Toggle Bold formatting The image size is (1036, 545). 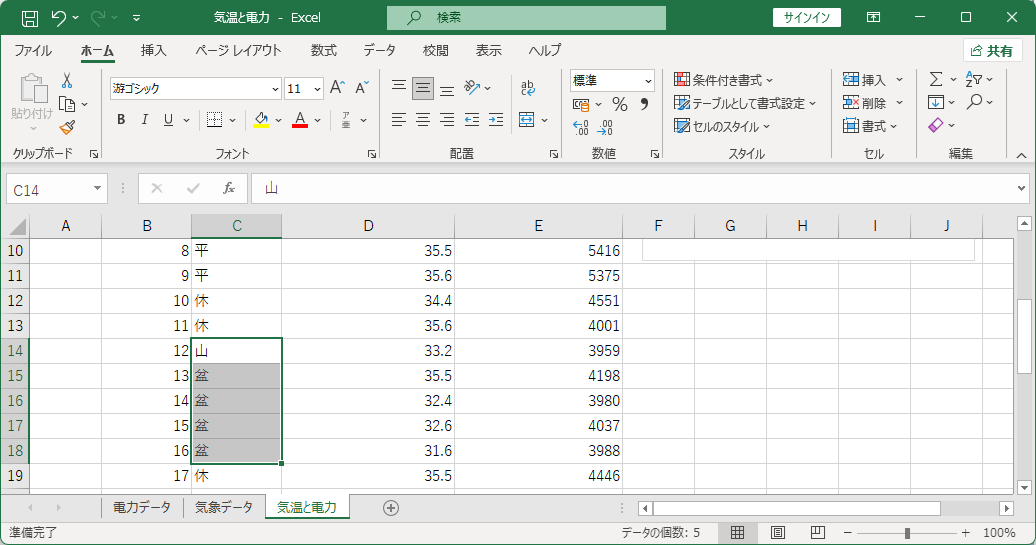click(x=121, y=120)
